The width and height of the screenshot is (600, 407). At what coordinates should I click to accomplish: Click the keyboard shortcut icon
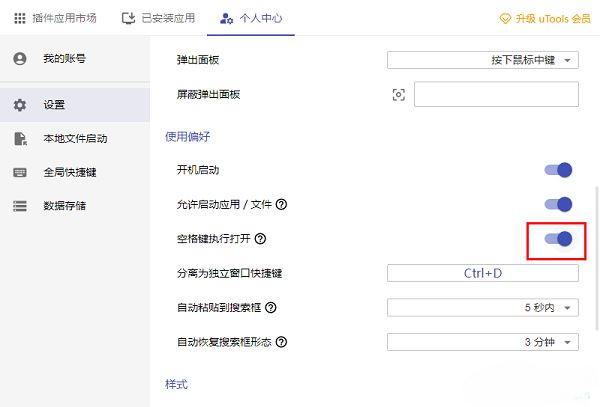pyautogui.click(x=20, y=172)
